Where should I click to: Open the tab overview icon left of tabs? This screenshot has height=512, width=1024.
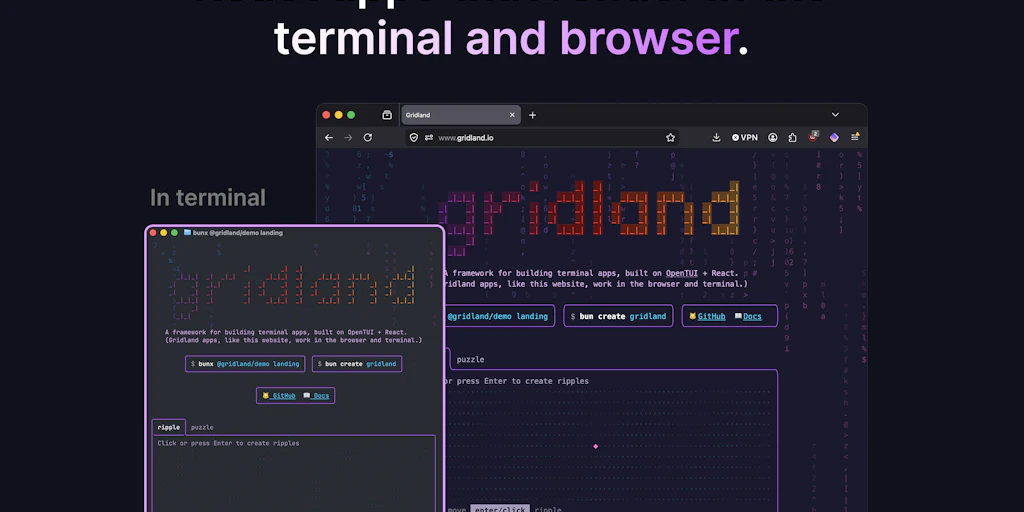(387, 115)
